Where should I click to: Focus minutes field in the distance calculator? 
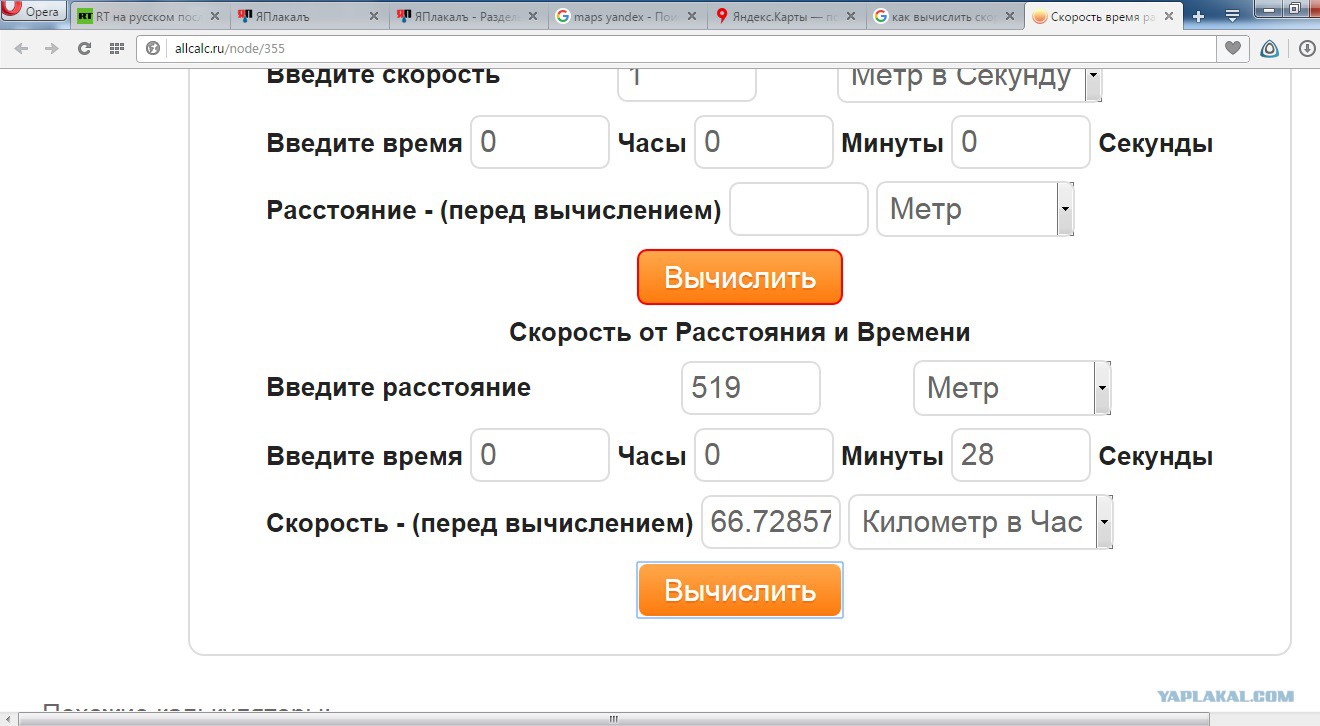click(x=763, y=142)
